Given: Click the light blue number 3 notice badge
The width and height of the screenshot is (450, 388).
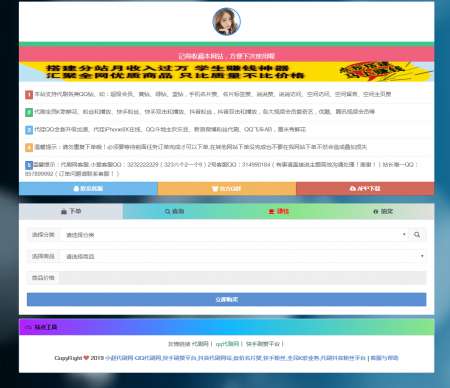Looking at the screenshot, I should [29, 130].
